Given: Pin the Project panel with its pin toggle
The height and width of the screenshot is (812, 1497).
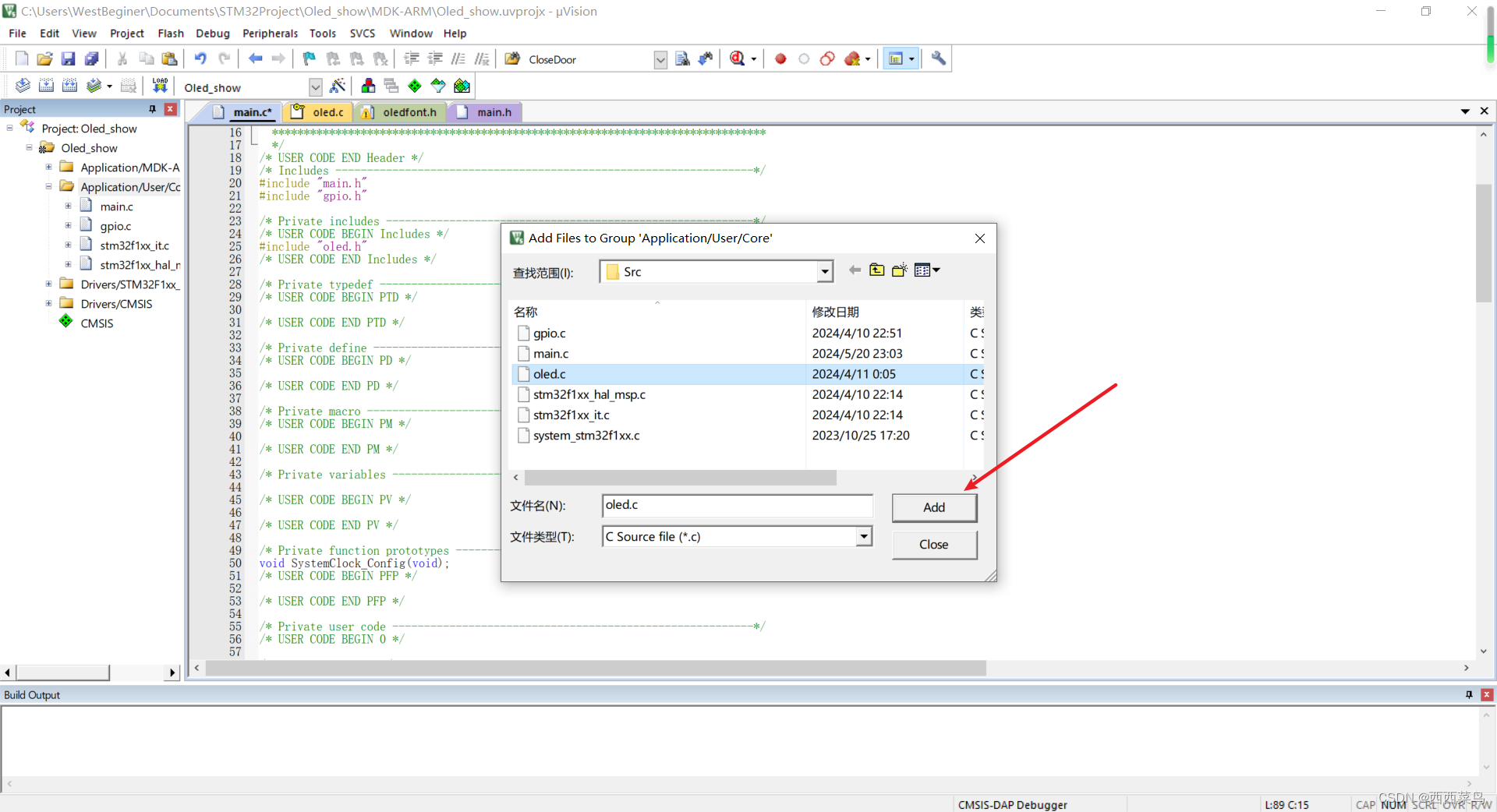Looking at the screenshot, I should pos(153,109).
